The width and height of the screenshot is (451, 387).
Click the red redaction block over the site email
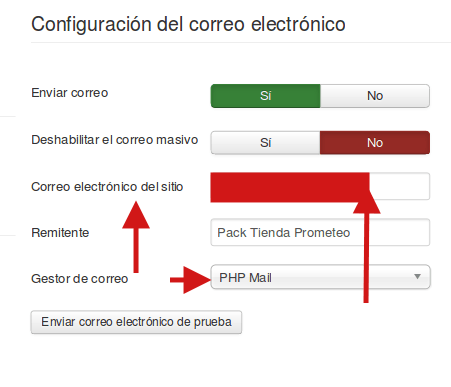pyautogui.click(x=290, y=187)
